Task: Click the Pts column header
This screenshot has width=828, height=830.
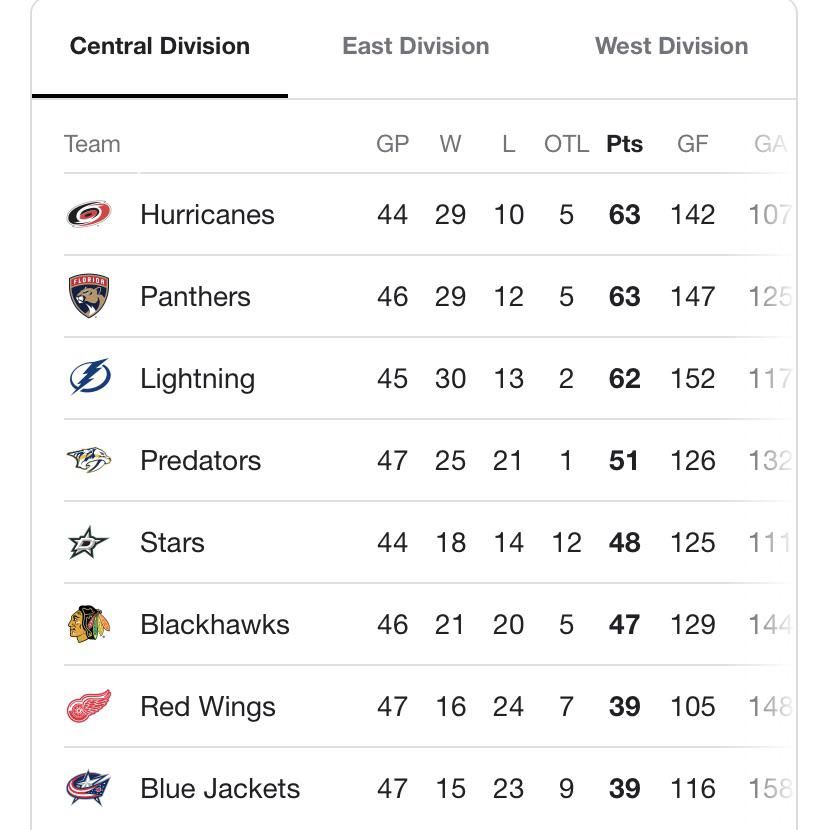Action: (625, 144)
